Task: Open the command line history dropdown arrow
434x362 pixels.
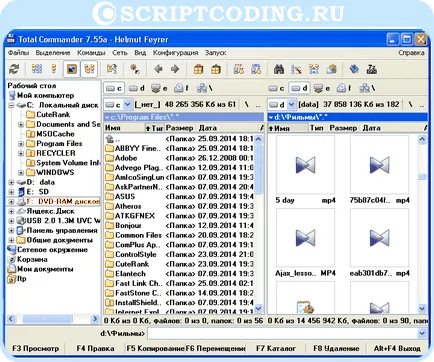Action: [422, 333]
